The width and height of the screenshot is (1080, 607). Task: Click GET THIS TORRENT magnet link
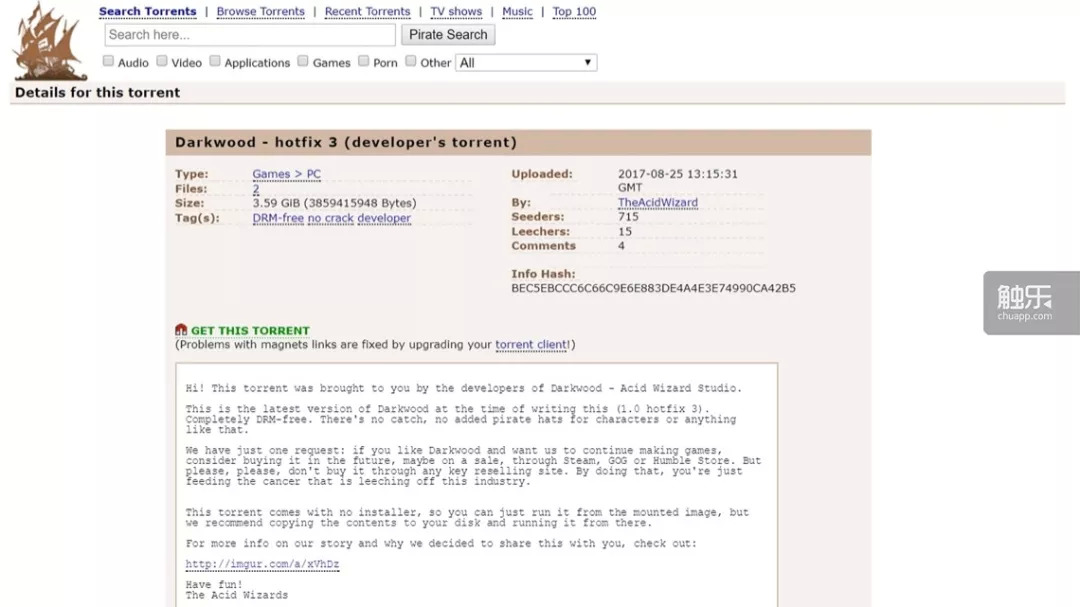pos(250,331)
